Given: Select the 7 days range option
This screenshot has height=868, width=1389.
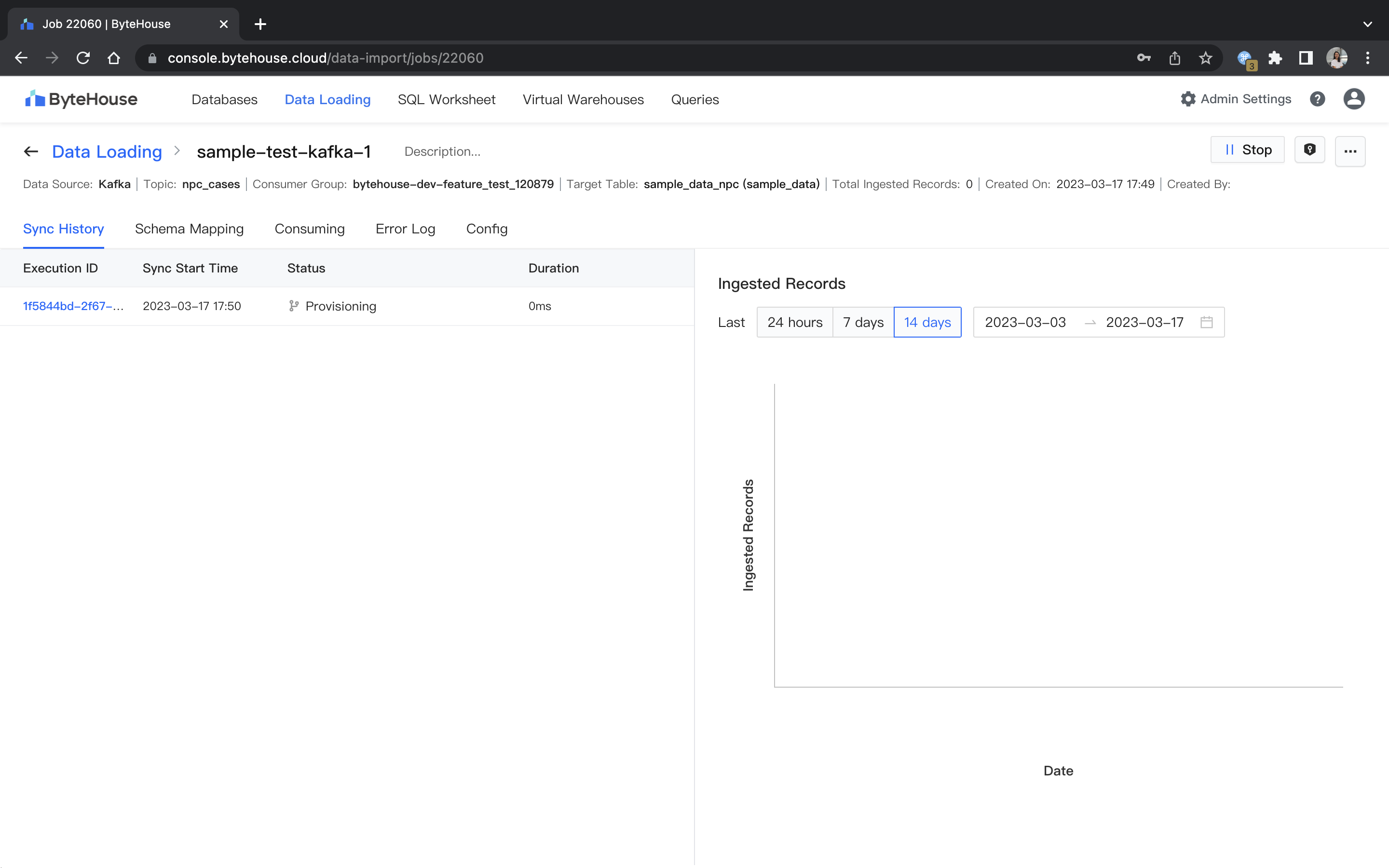Looking at the screenshot, I should tap(863, 322).
